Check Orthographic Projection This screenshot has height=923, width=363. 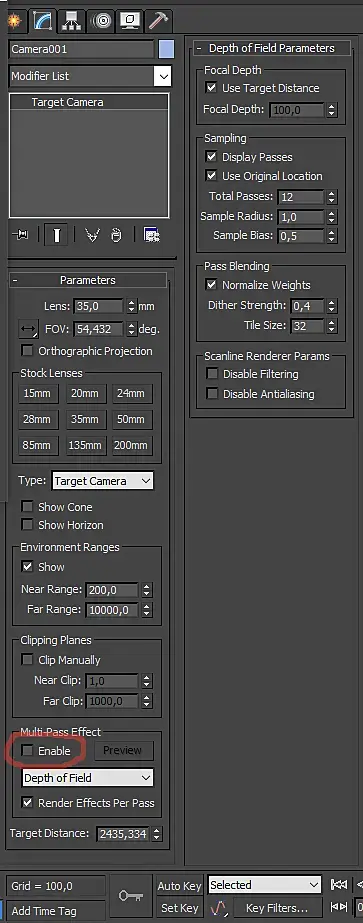tap(27, 351)
